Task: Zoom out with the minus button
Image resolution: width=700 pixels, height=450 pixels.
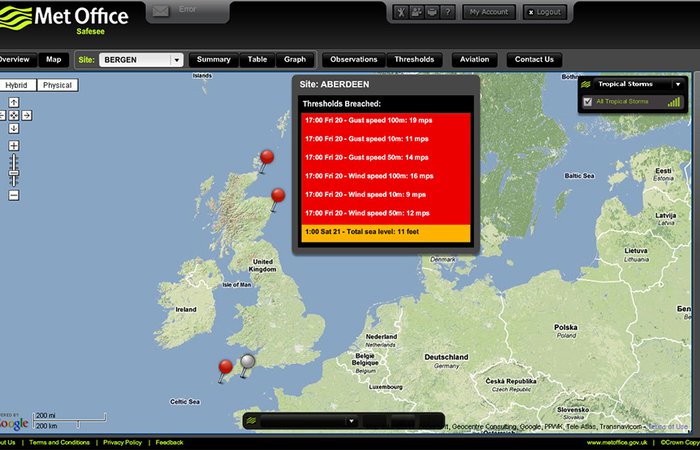Action: click(14, 195)
